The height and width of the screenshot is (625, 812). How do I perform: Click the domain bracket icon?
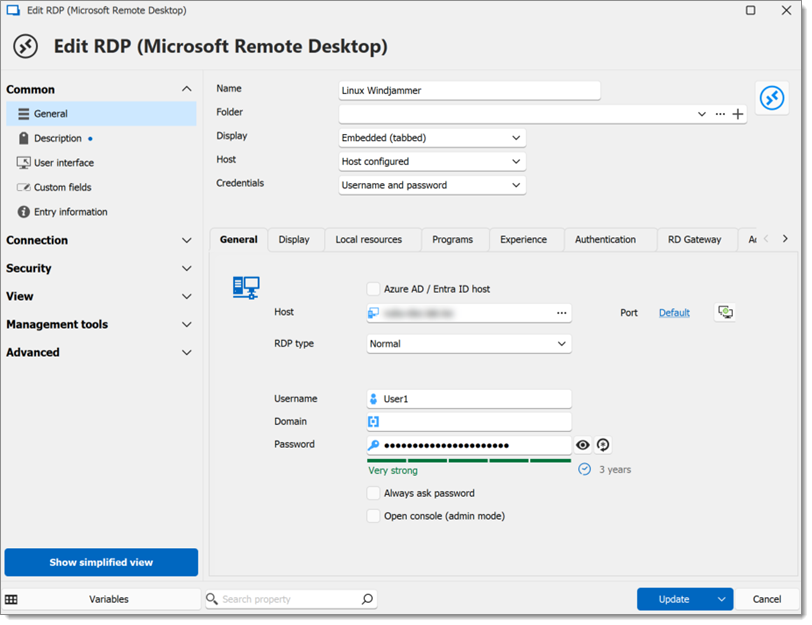coord(373,421)
